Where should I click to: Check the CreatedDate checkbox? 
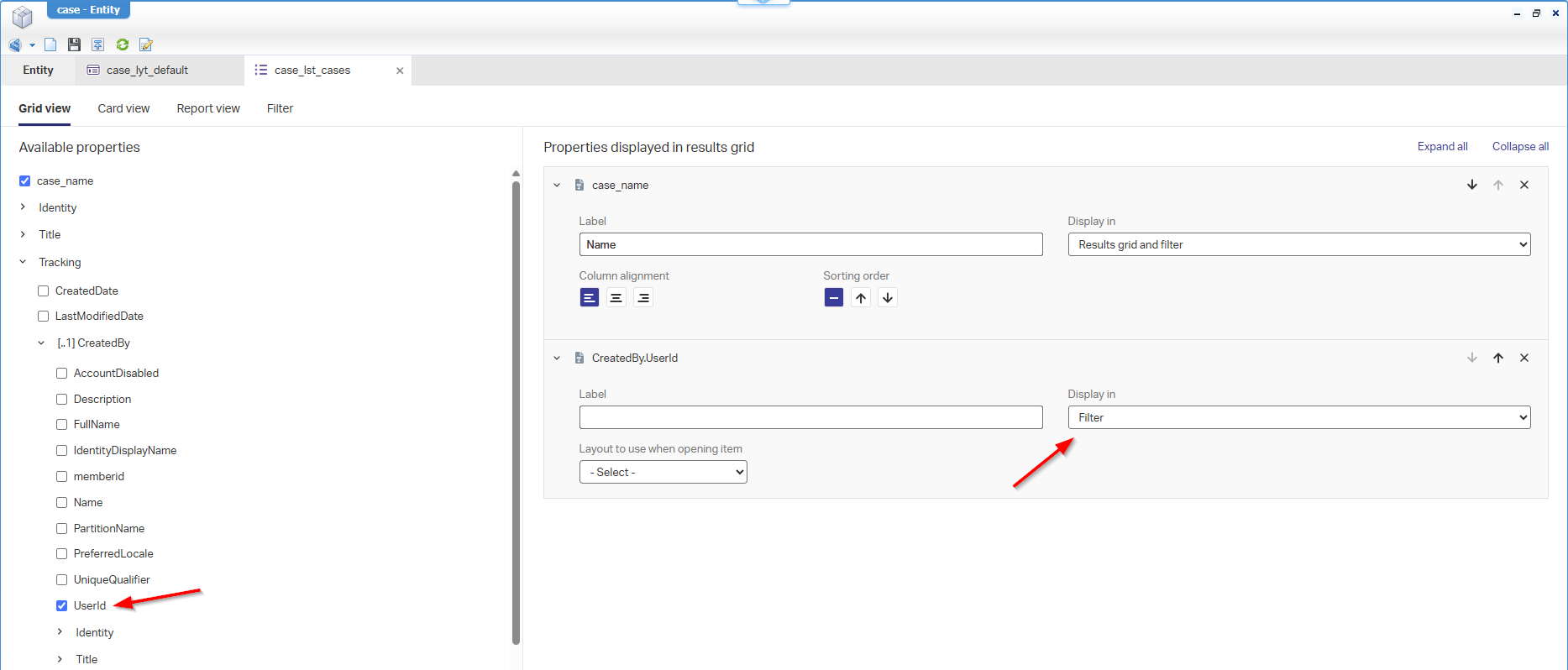43,291
